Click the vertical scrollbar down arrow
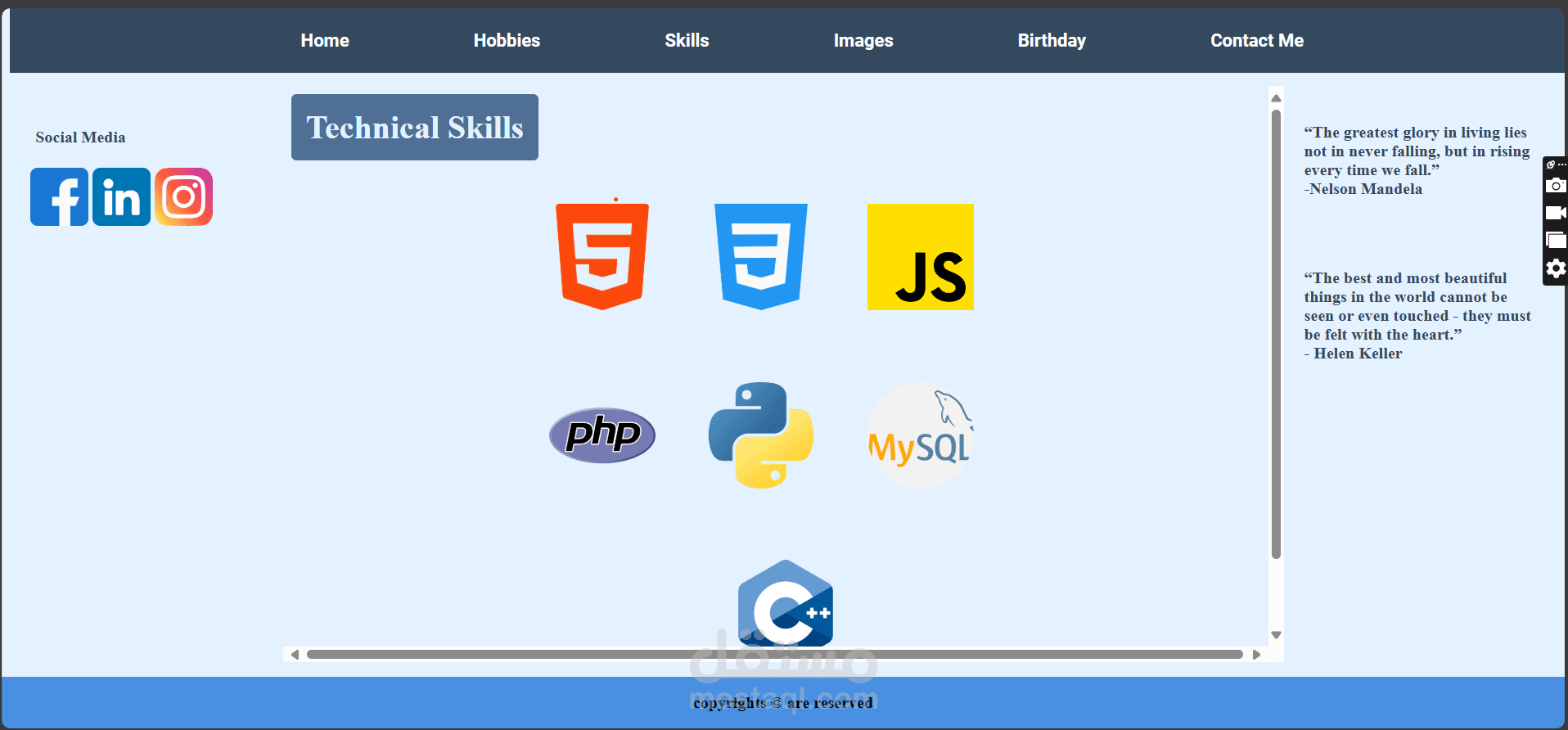1568x730 pixels. point(1276,635)
